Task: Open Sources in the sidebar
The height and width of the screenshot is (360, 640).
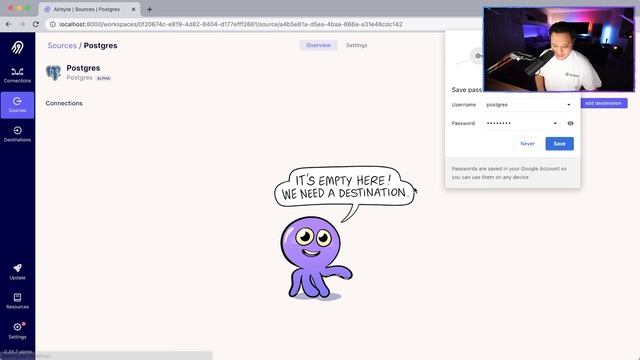Action: click(x=17, y=105)
